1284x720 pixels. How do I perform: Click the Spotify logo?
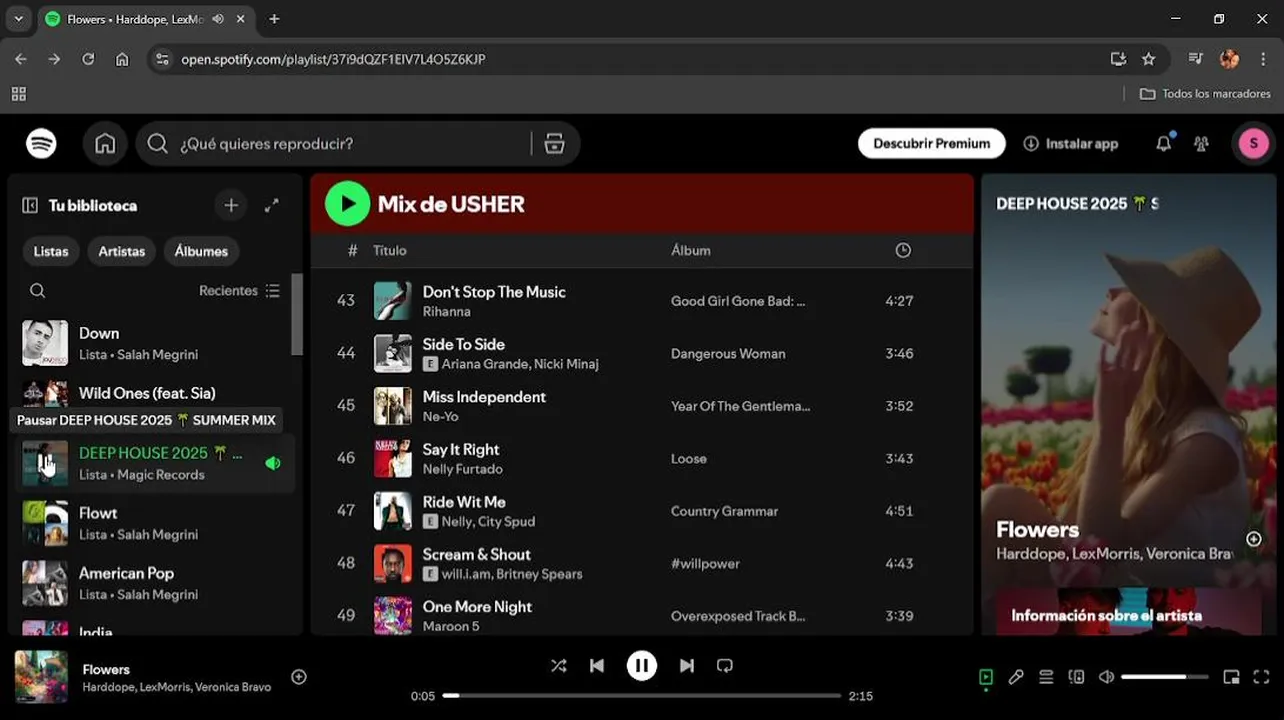point(41,144)
